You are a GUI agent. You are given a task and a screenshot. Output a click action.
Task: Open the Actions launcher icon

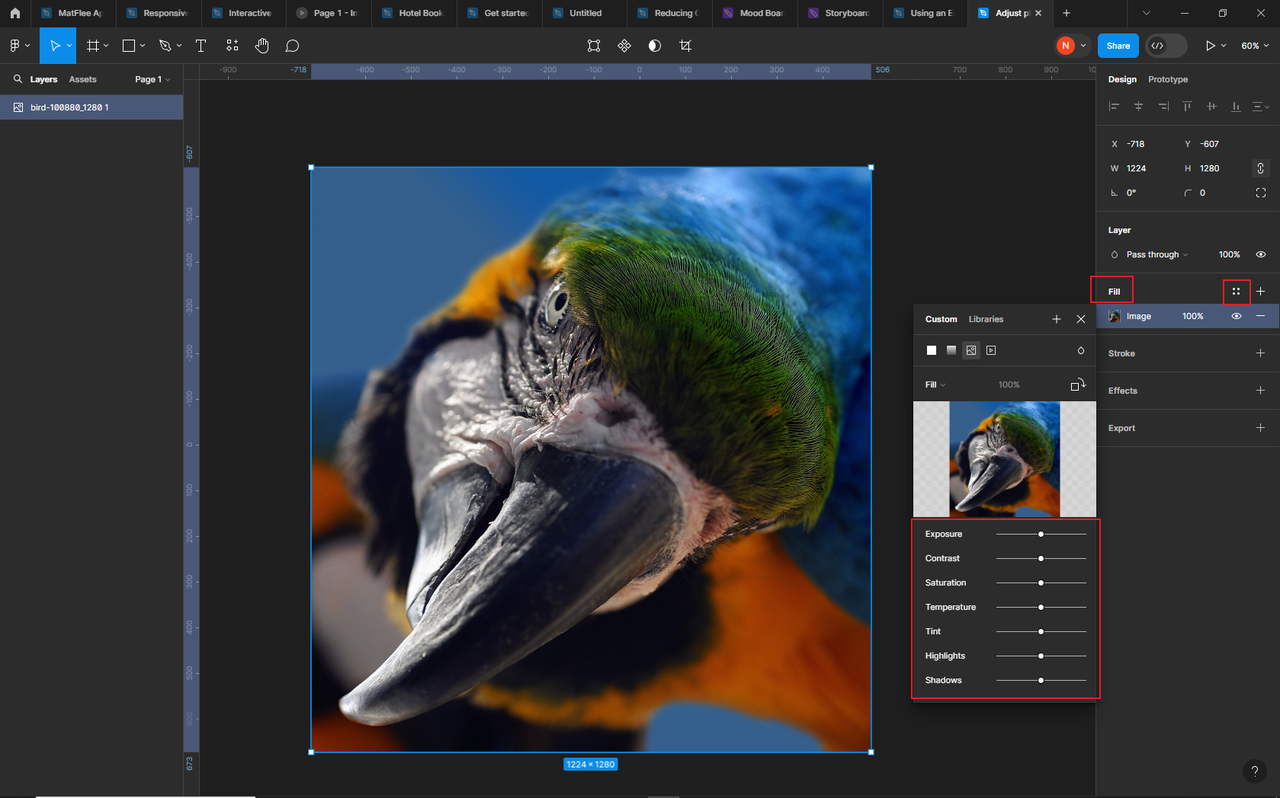[231, 45]
